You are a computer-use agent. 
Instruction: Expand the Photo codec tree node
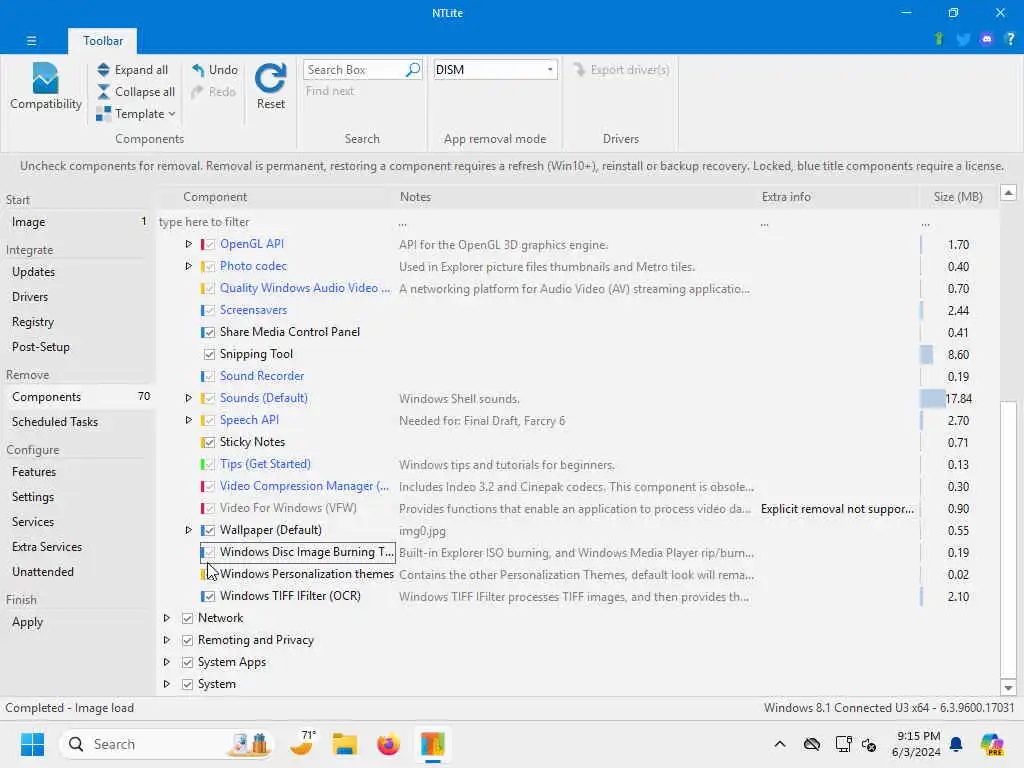tap(188, 266)
